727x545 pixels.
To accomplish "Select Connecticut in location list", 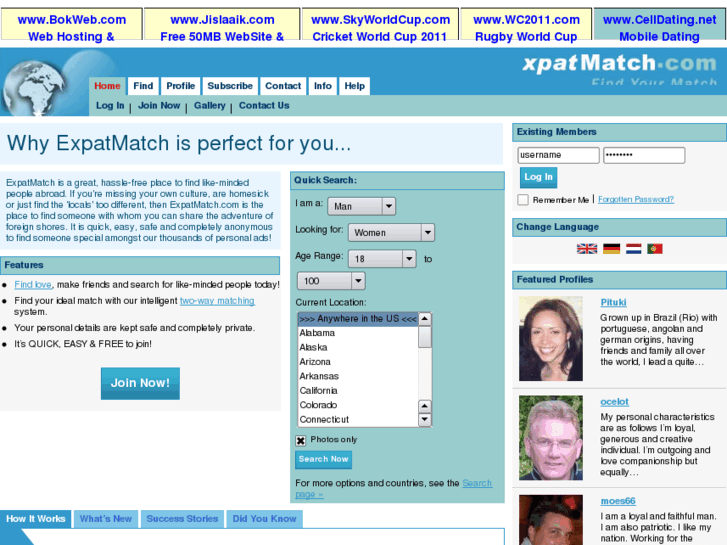I will [x=358, y=419].
